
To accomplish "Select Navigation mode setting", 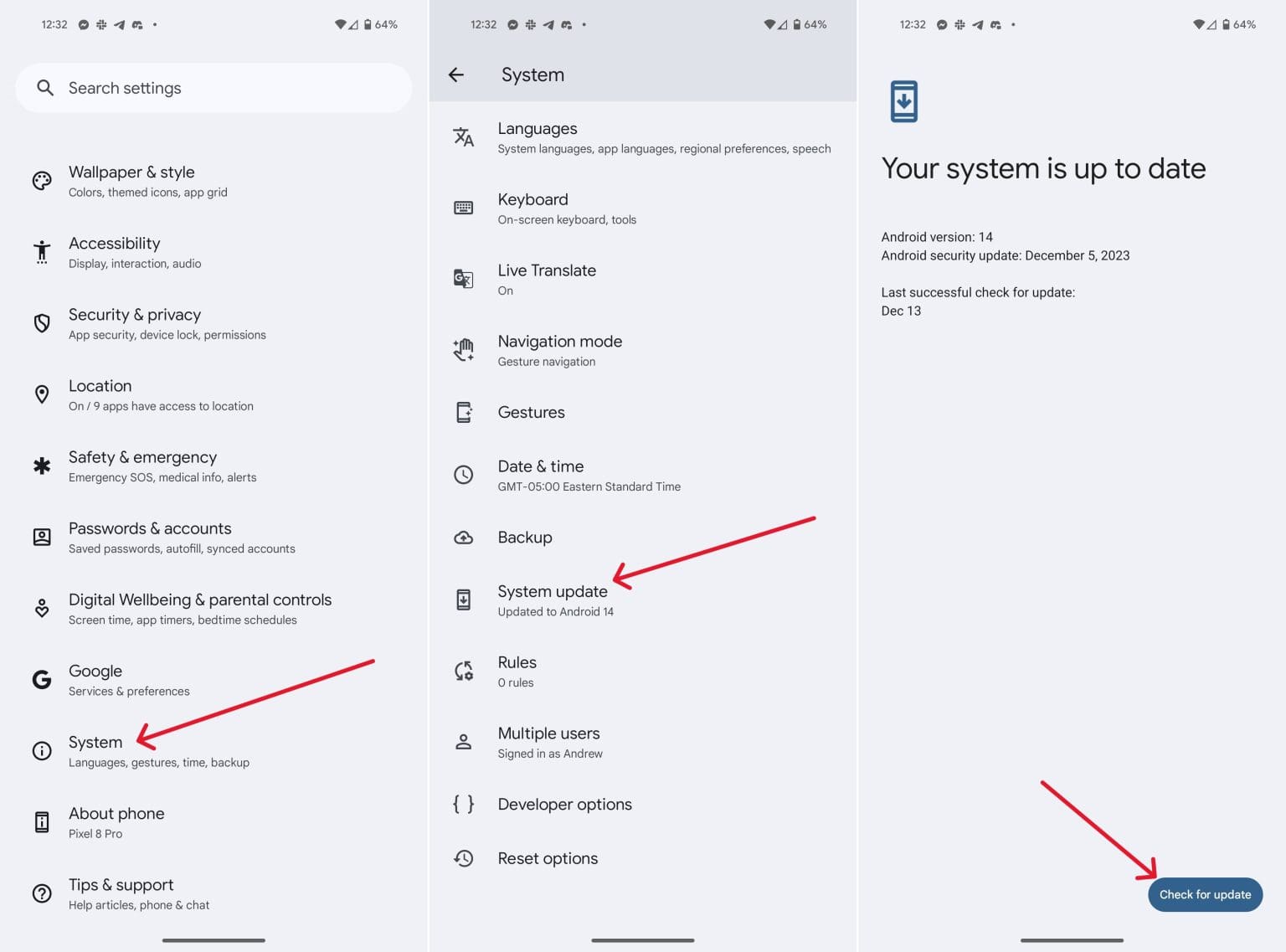I will (x=559, y=350).
